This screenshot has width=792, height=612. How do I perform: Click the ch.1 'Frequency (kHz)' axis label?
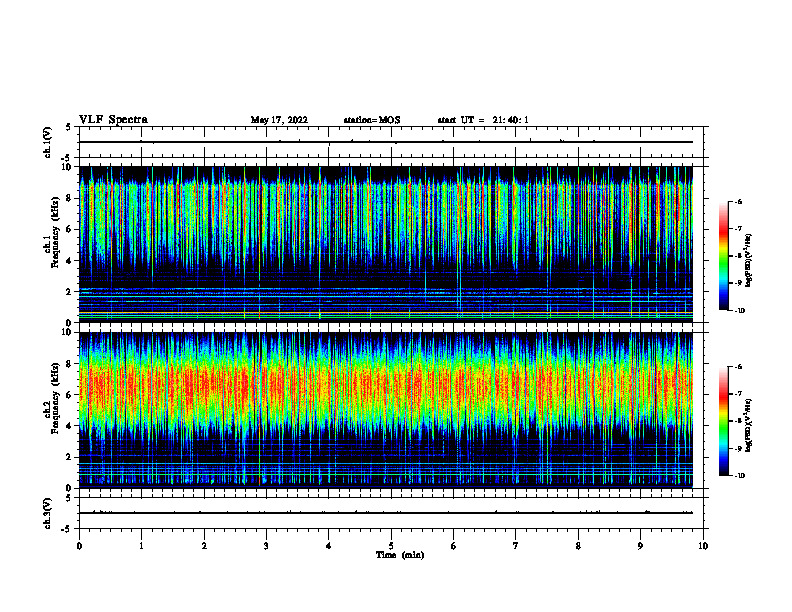click(x=55, y=233)
